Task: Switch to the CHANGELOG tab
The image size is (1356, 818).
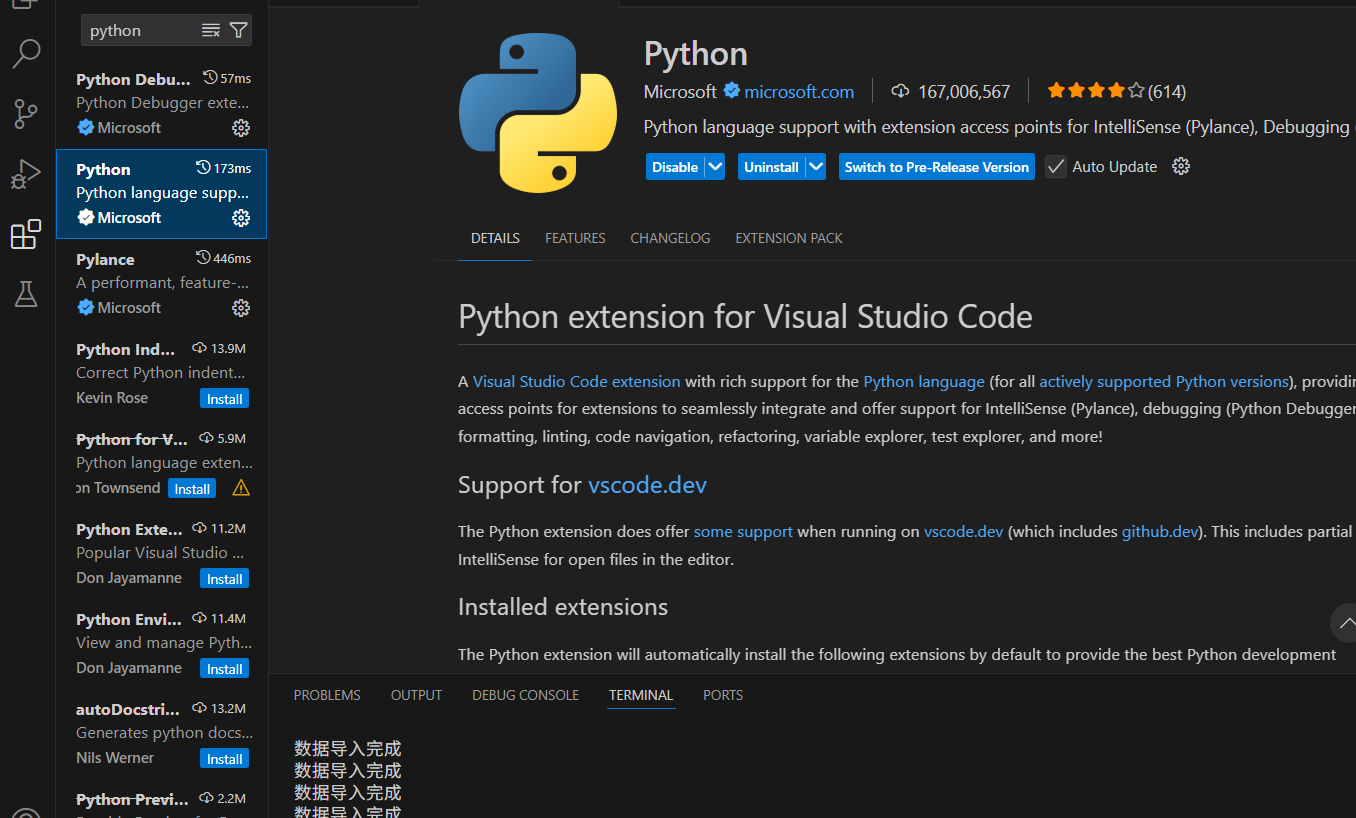Action: 670,238
